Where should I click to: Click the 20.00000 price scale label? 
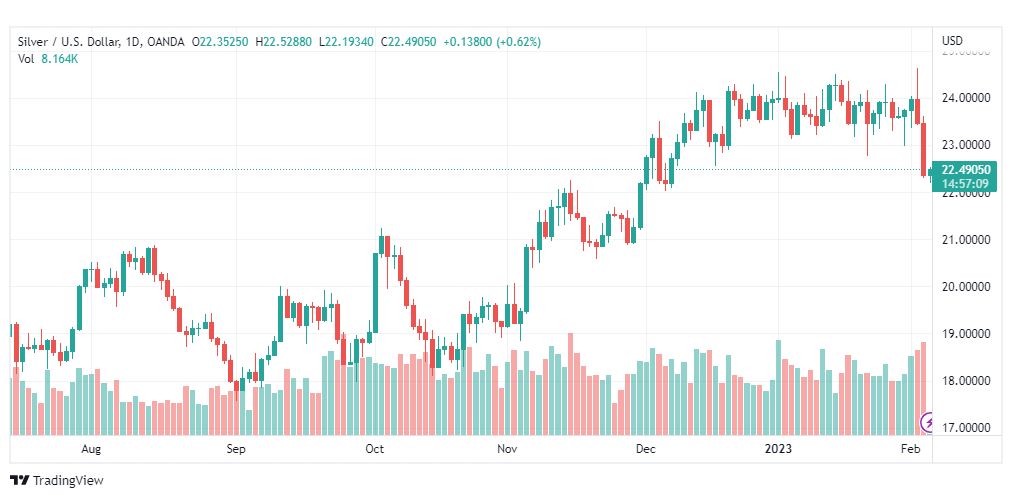[965, 287]
